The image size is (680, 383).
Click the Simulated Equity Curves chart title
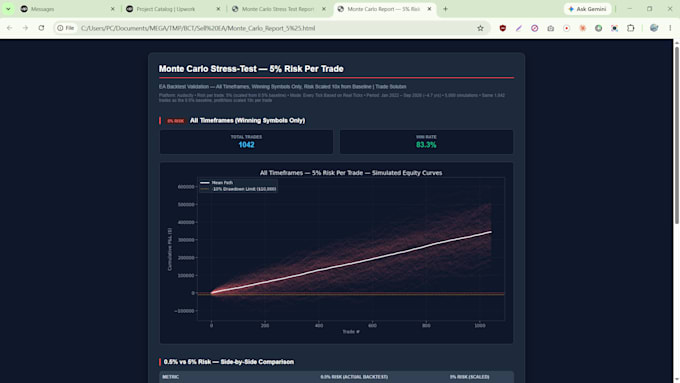pyautogui.click(x=351, y=173)
